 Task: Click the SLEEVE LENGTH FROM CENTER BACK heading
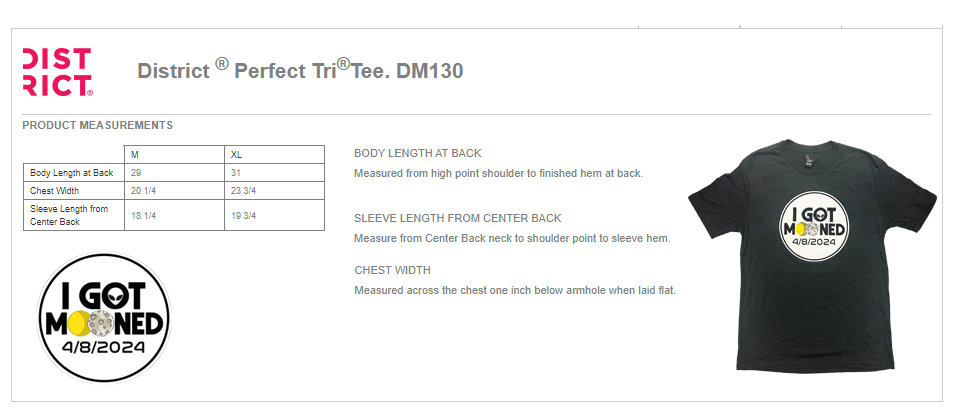458,218
